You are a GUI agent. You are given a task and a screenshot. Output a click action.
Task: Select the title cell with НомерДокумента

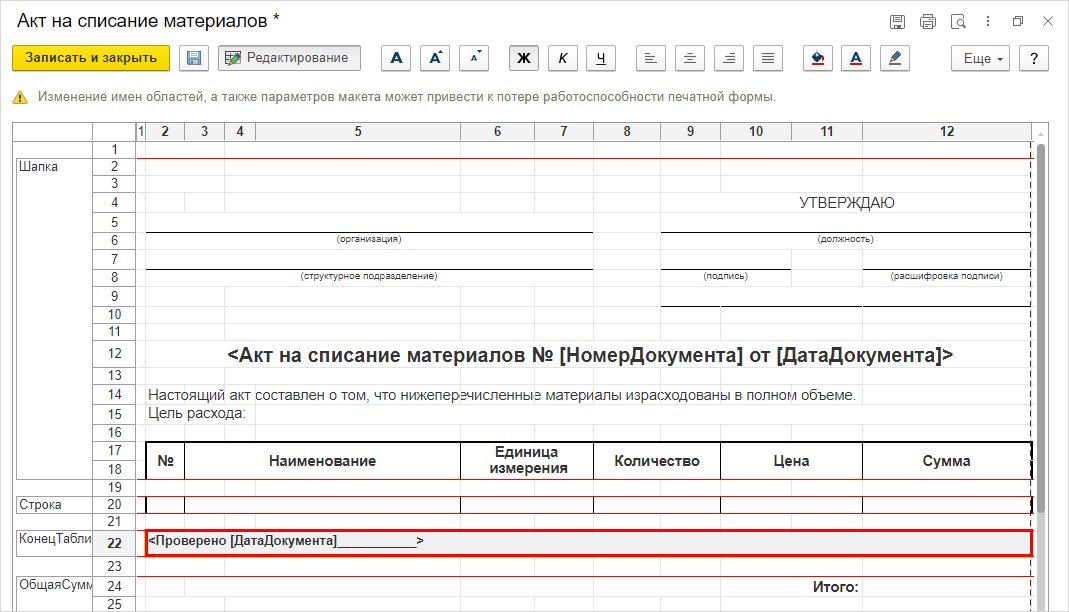coord(589,354)
